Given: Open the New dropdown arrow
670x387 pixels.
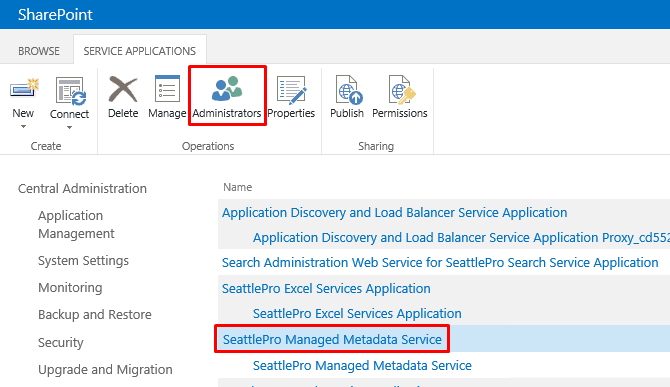Looking at the screenshot, I should pos(24,126).
